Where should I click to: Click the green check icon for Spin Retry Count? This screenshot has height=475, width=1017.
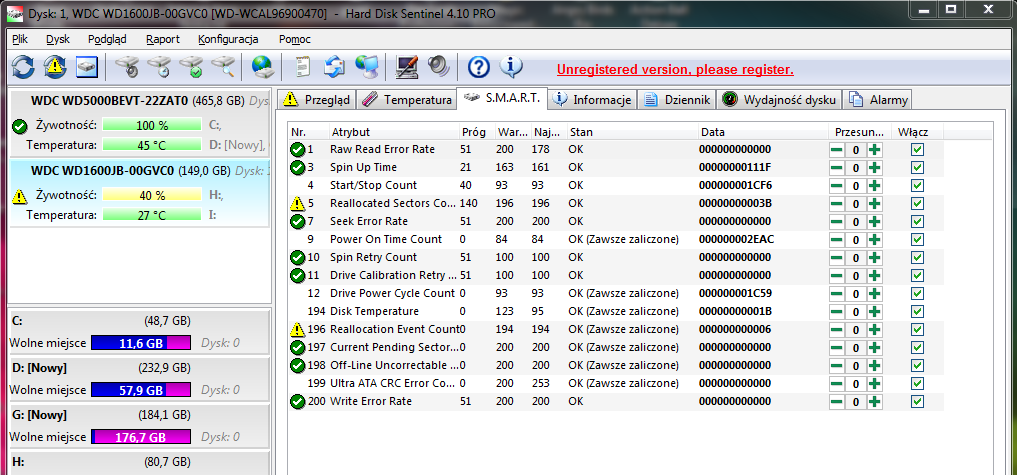298,258
